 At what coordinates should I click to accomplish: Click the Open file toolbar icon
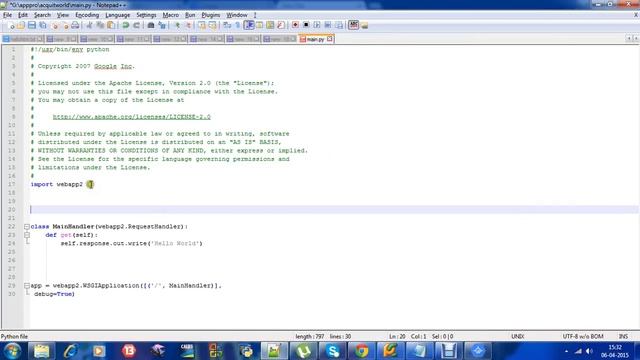(x=21, y=25)
